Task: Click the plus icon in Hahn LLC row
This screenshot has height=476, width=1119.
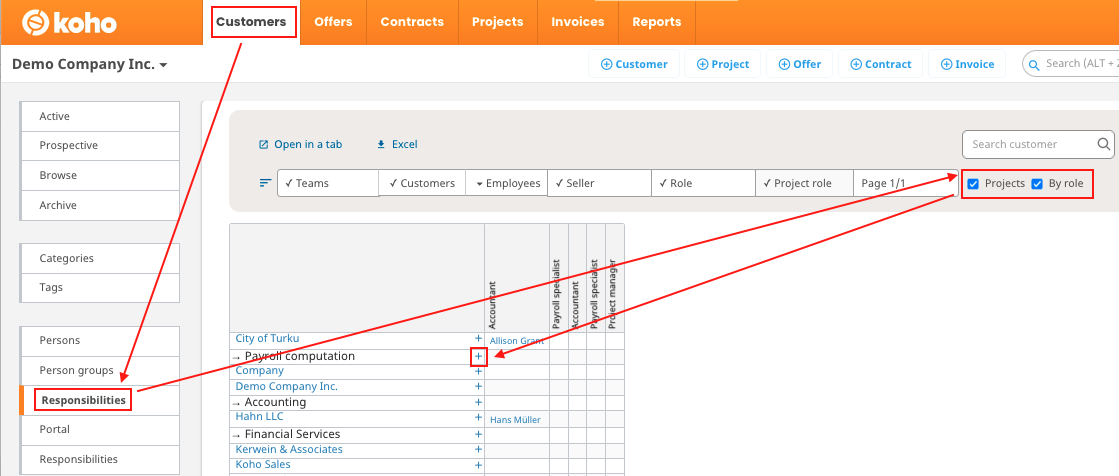Action: [x=478, y=417]
